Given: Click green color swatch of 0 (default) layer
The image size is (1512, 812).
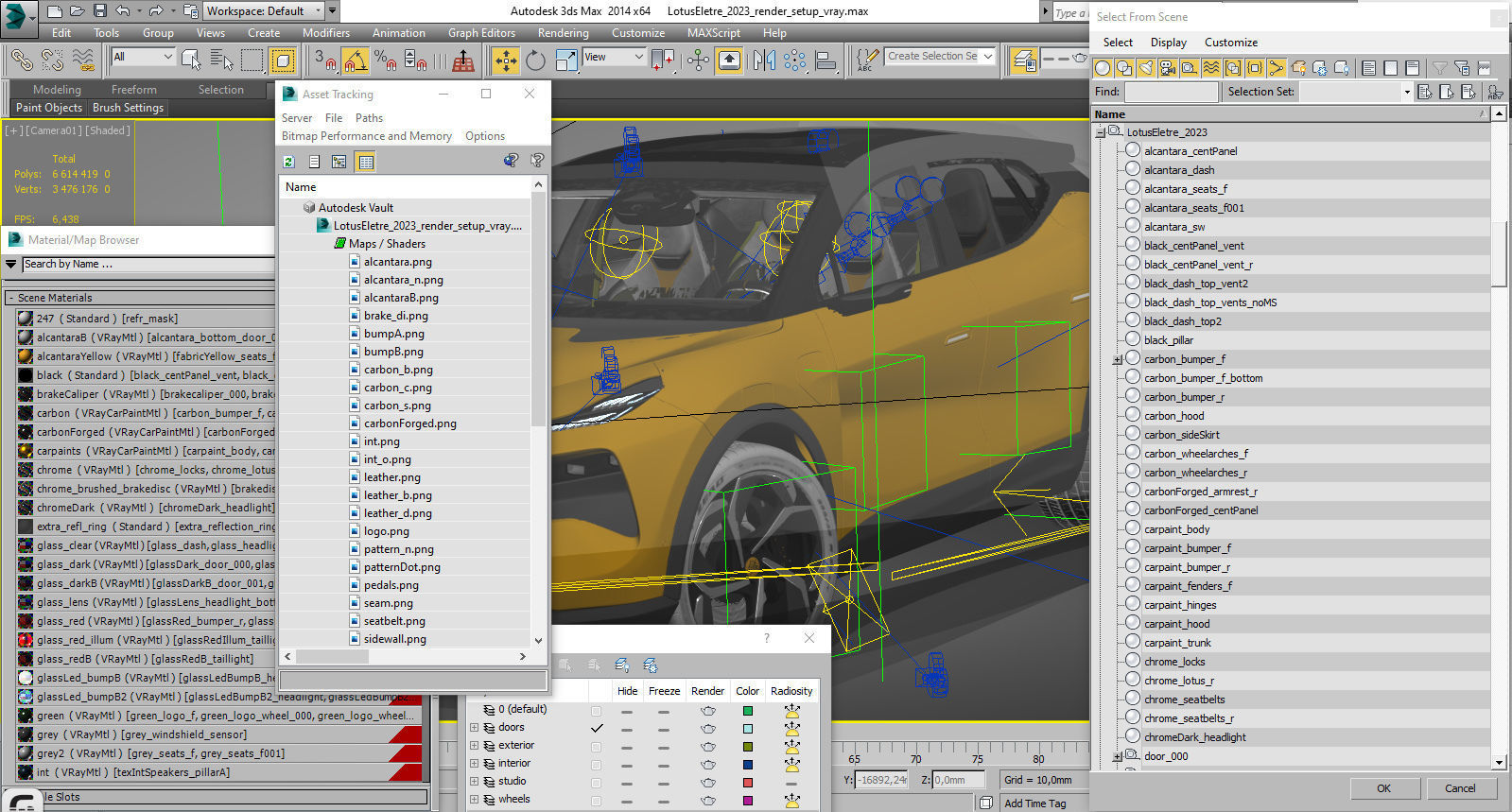Looking at the screenshot, I should [x=748, y=711].
